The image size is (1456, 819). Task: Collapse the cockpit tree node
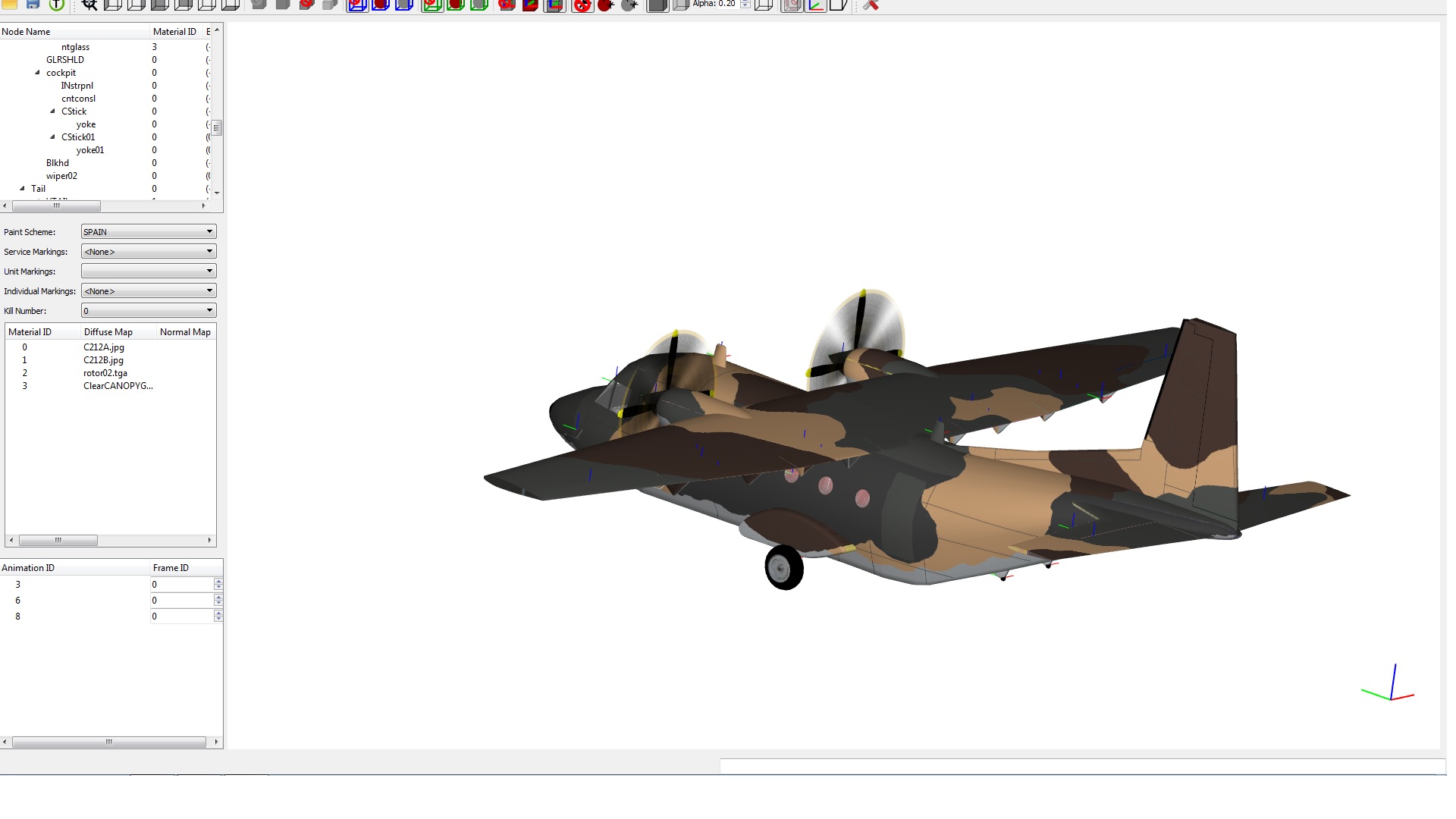click(x=37, y=73)
